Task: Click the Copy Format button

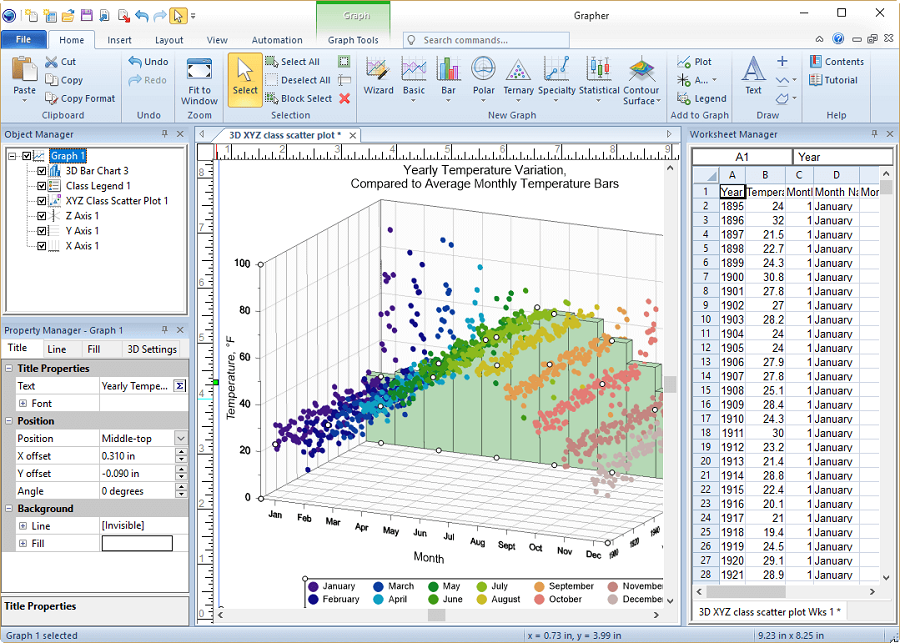Action: (80, 99)
